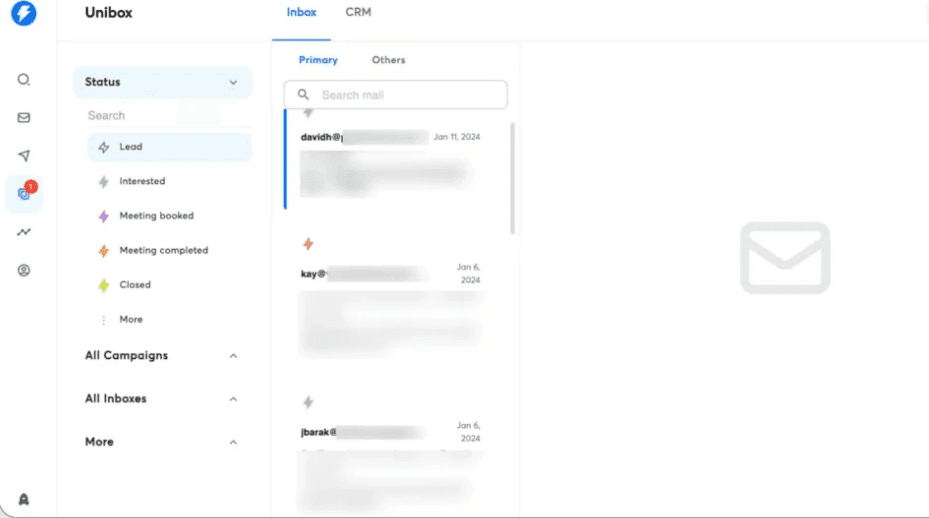Click the three-dot icon beside More
This screenshot has width=929, height=518.
coord(104,319)
